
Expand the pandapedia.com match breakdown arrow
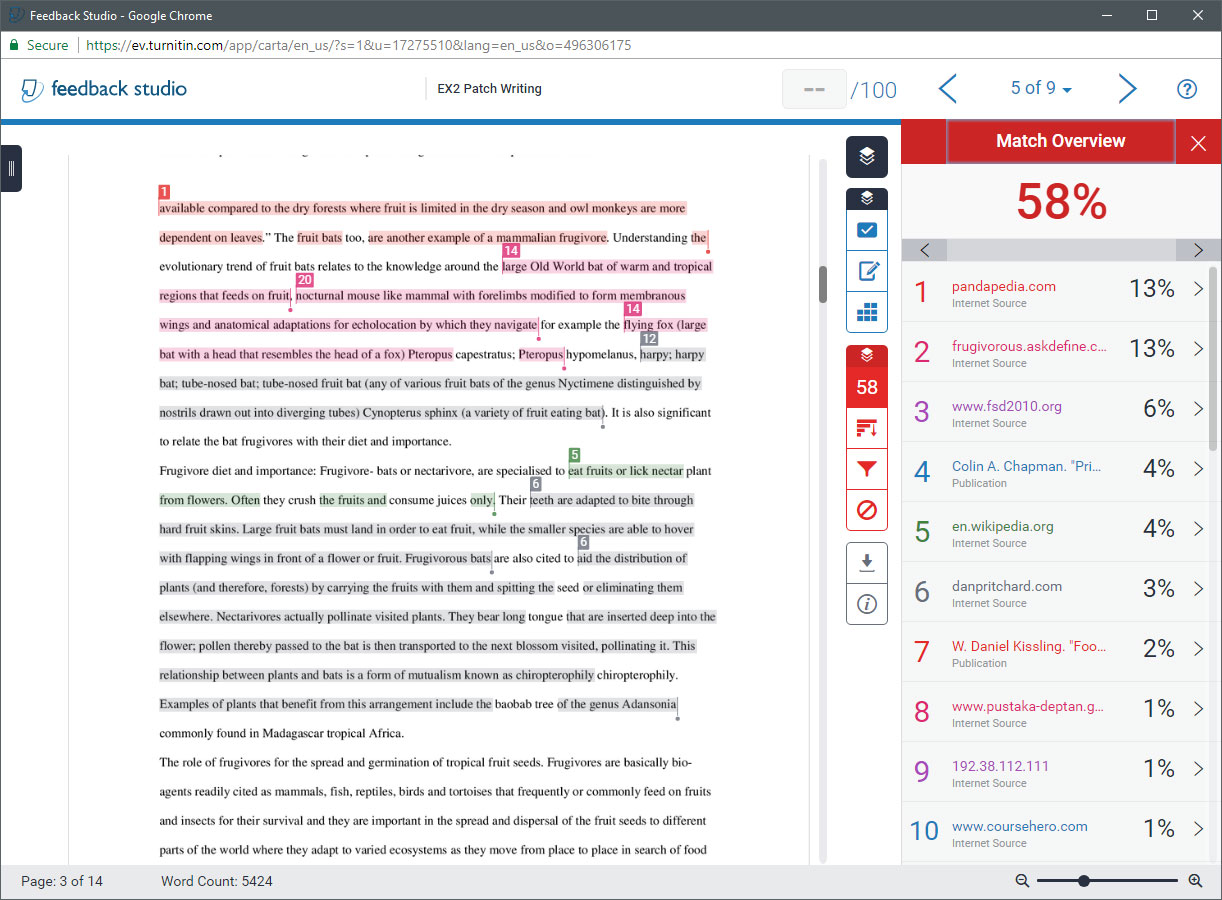[1199, 289]
